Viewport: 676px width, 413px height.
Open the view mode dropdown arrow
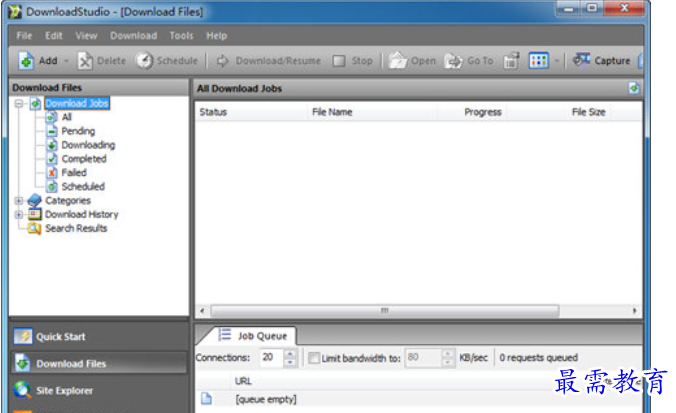pos(557,61)
